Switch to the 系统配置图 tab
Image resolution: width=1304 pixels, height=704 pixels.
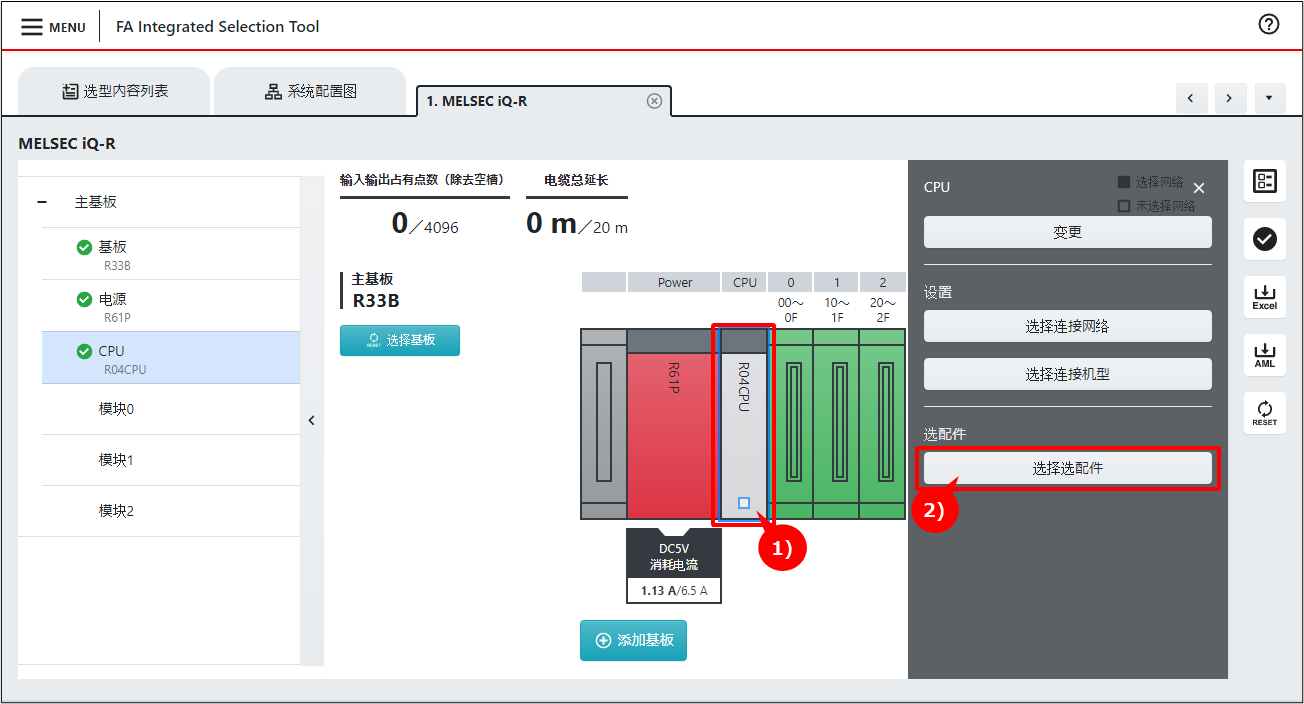tap(310, 92)
